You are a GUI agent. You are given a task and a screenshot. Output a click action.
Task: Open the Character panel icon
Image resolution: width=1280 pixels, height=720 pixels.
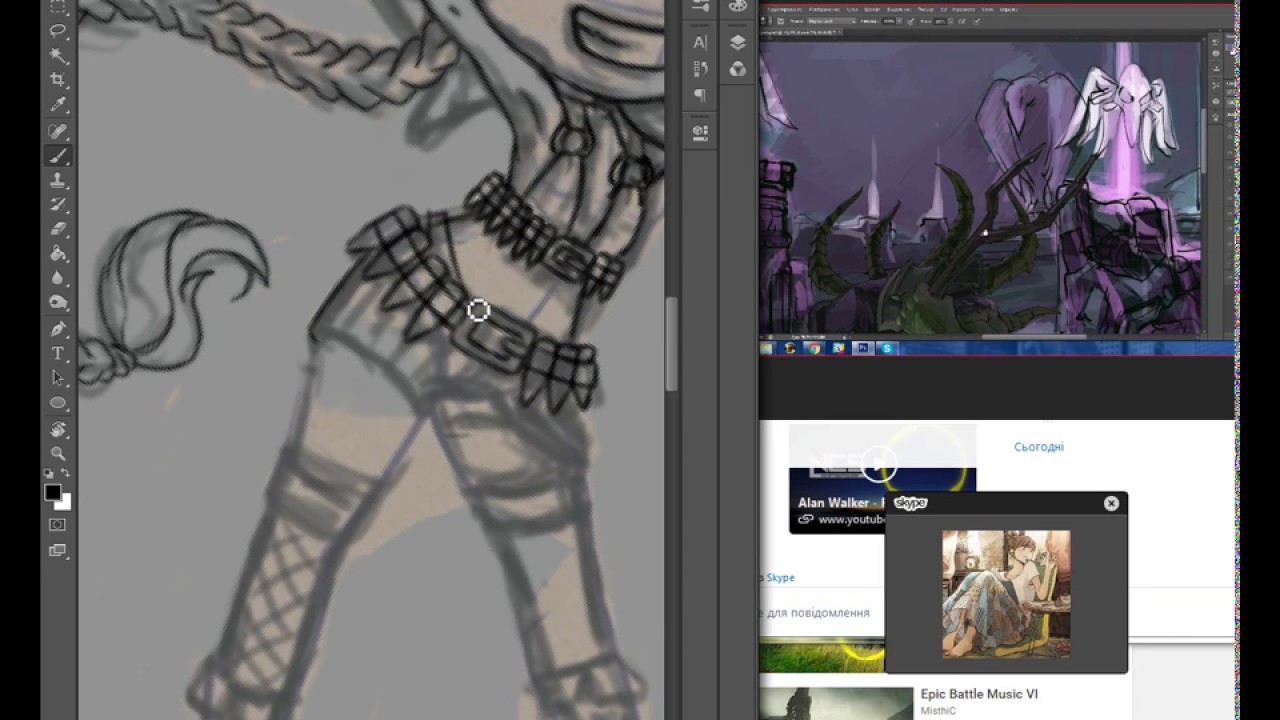point(700,42)
